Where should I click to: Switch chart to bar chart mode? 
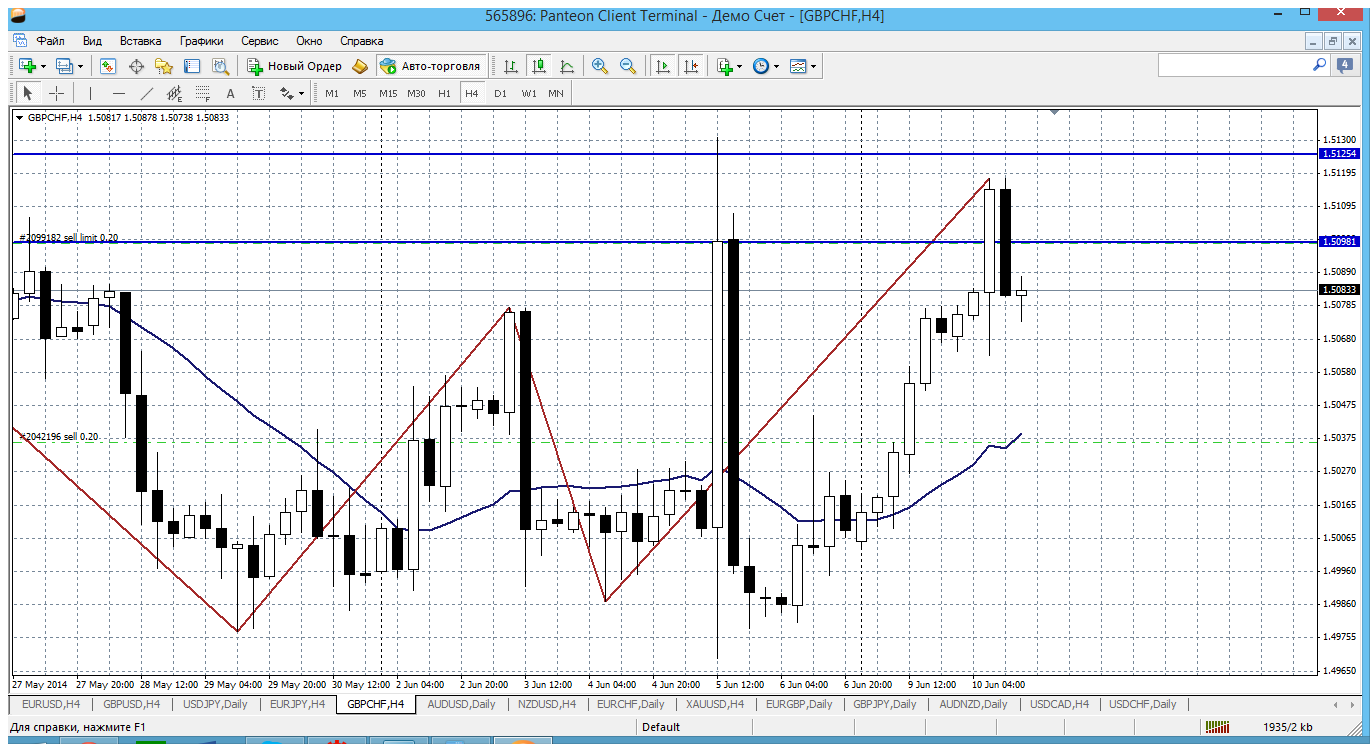(x=511, y=66)
